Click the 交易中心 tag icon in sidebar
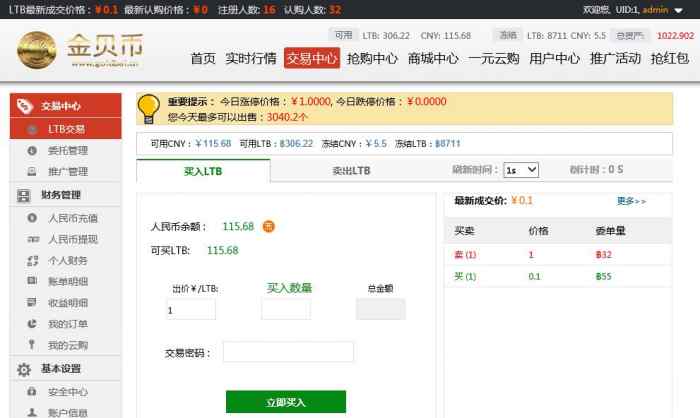700x418 pixels. [24, 106]
